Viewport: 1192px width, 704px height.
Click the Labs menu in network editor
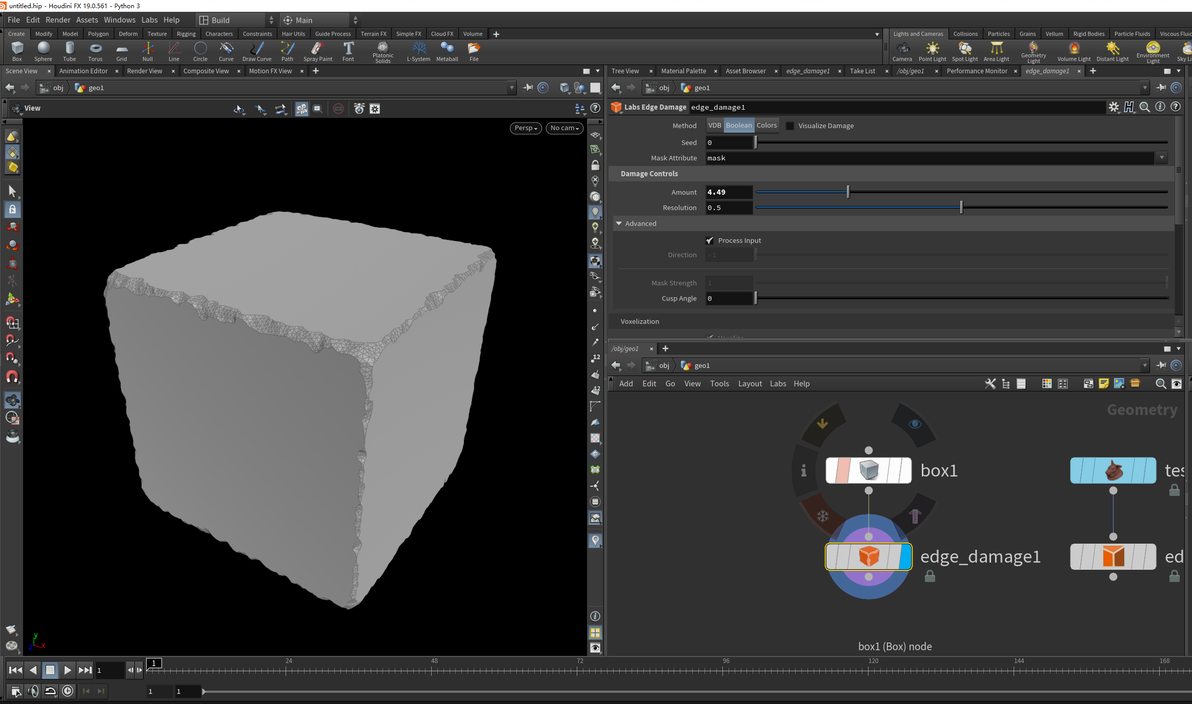(777, 384)
